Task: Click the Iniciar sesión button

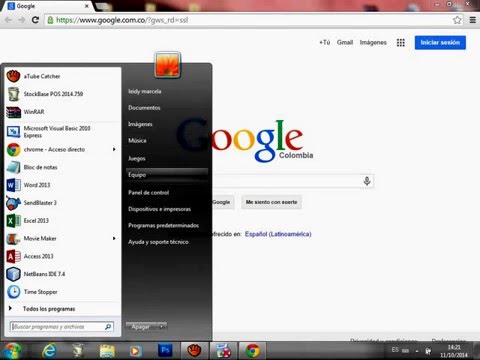Action: click(x=440, y=43)
